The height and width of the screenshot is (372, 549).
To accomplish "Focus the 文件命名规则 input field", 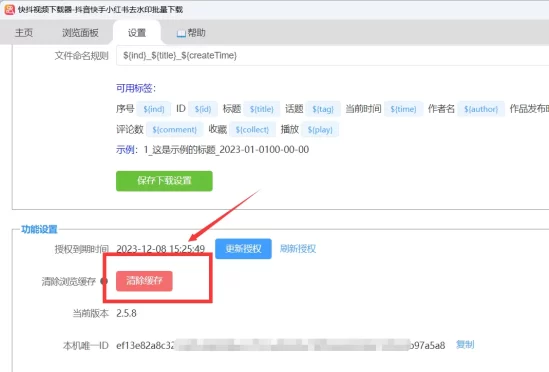I will 332,55.
